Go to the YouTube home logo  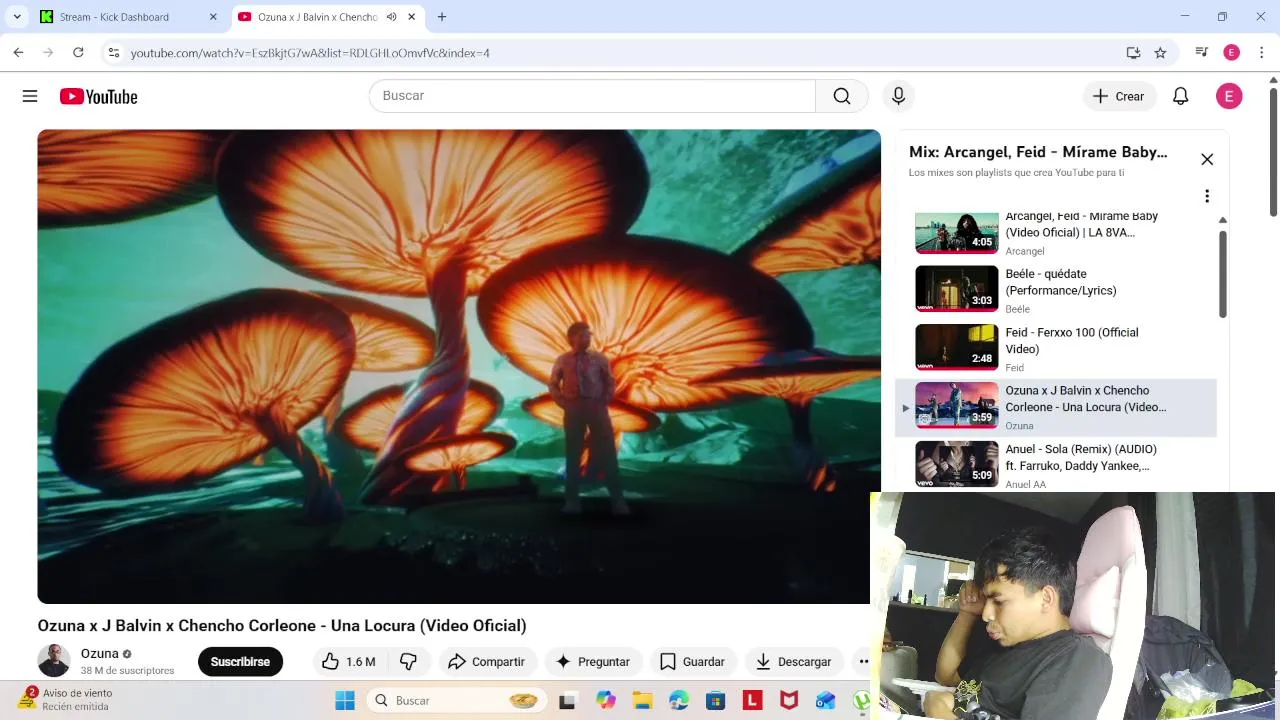click(x=98, y=96)
